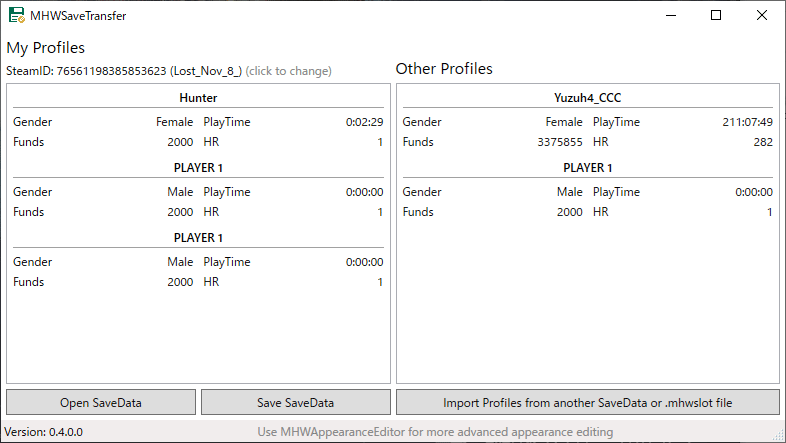This screenshot has width=786, height=443.
Task: Import Profiles from another SaveData or .mhwslot file
Action: click(587, 402)
